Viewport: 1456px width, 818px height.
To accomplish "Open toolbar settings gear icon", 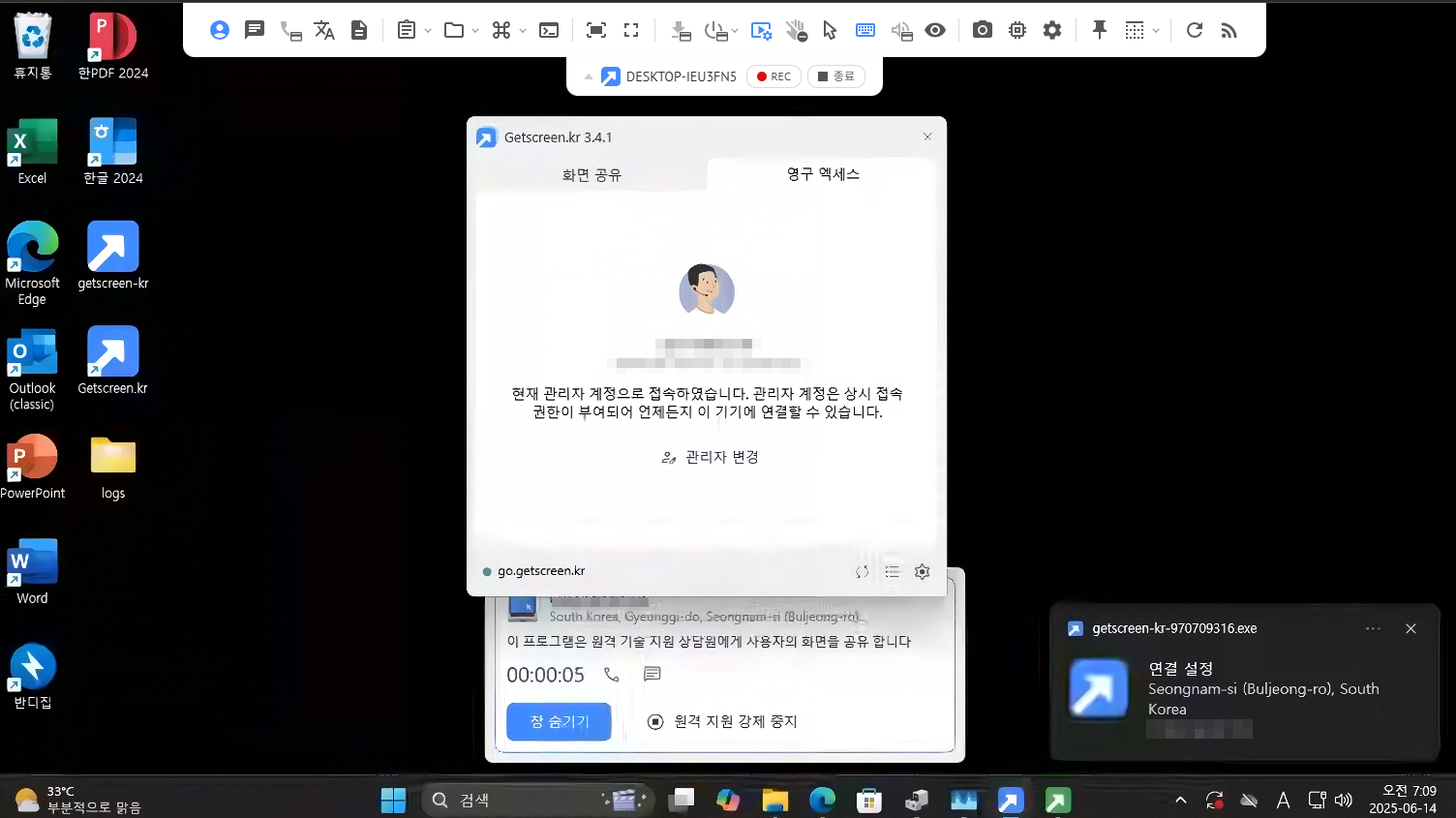I will (x=1052, y=30).
